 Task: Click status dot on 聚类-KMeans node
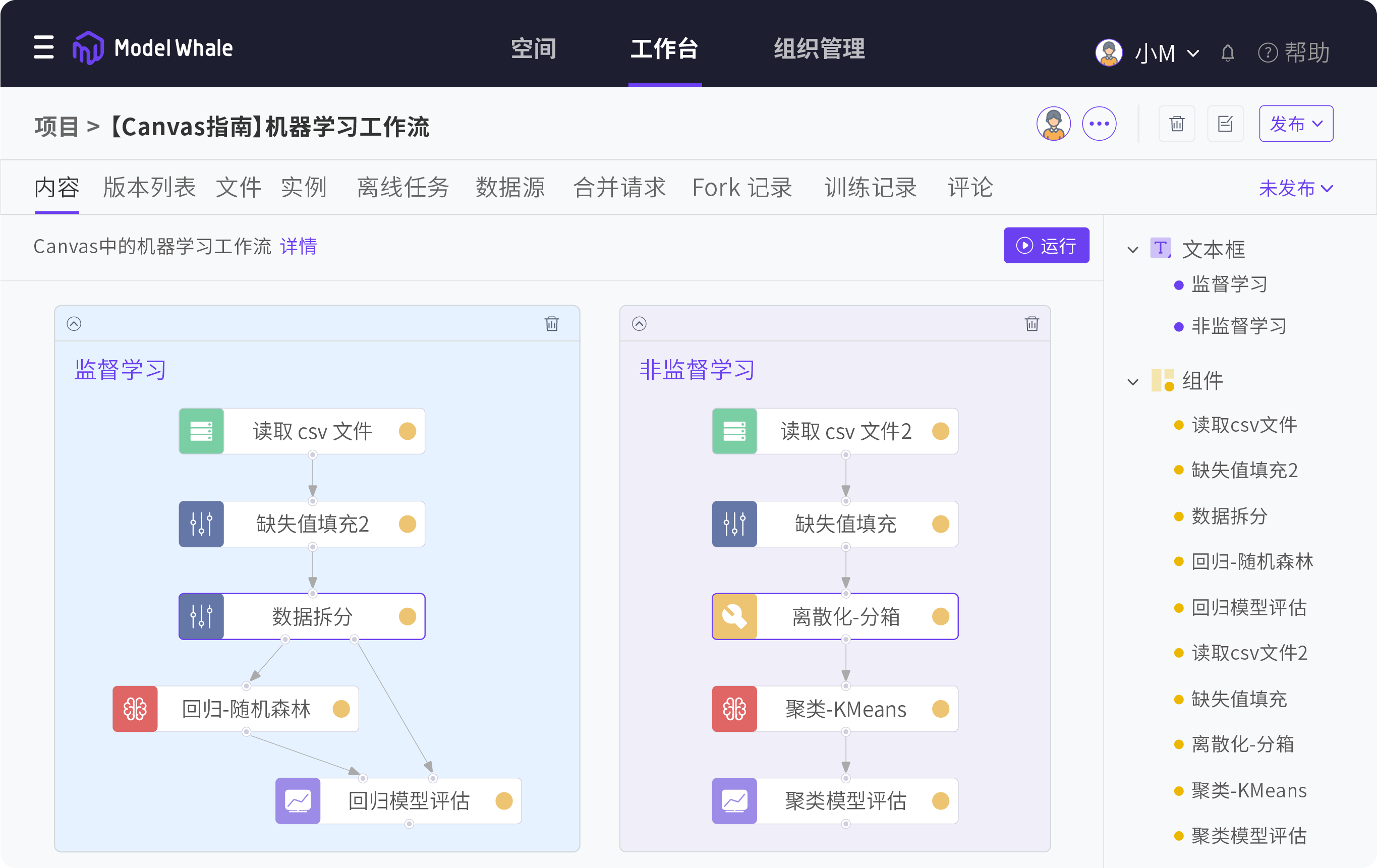click(941, 709)
